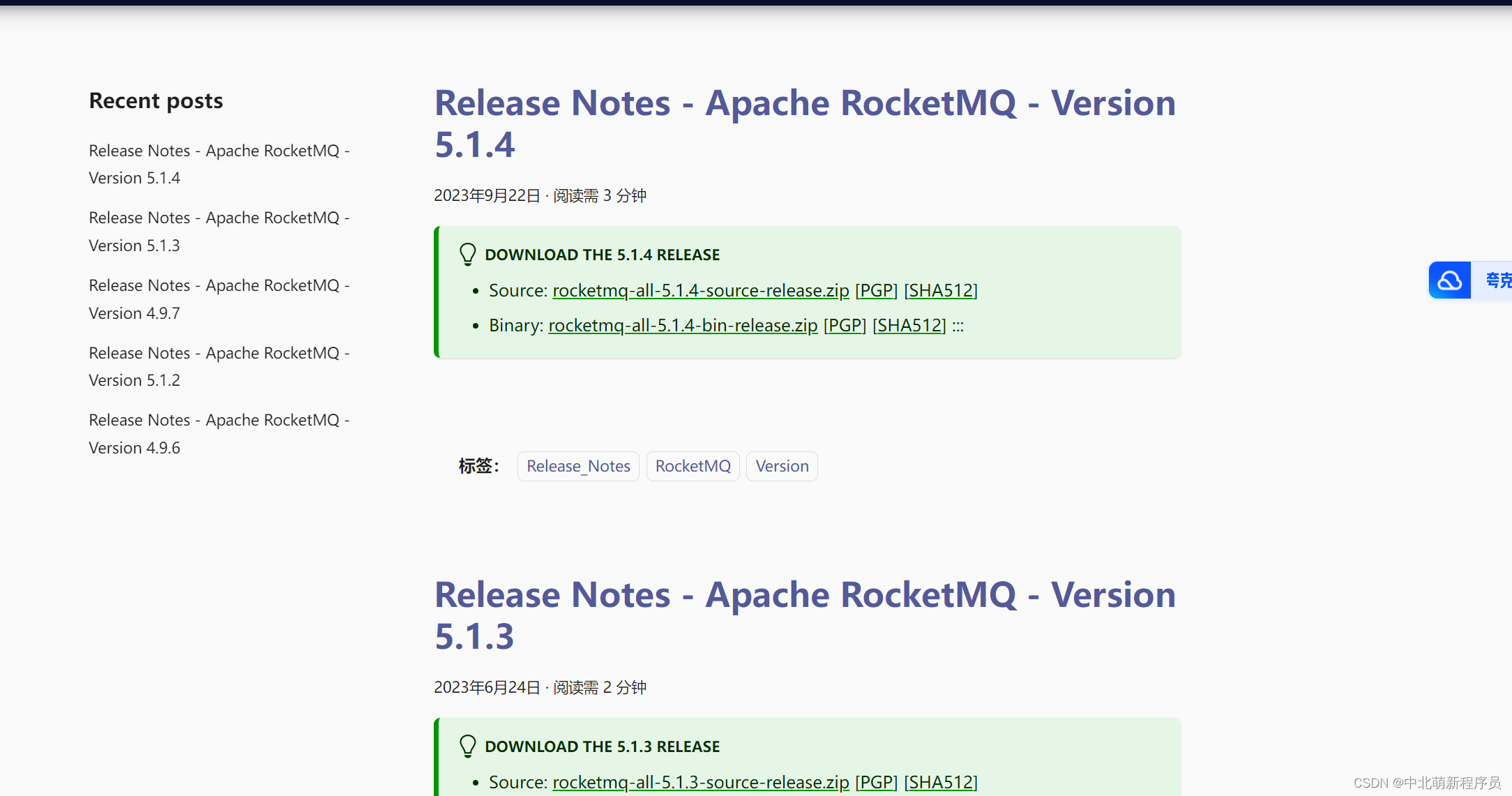Download rocketmq-all-5.1.3-source-release.zip
The width and height of the screenshot is (1512, 796).
[x=701, y=782]
